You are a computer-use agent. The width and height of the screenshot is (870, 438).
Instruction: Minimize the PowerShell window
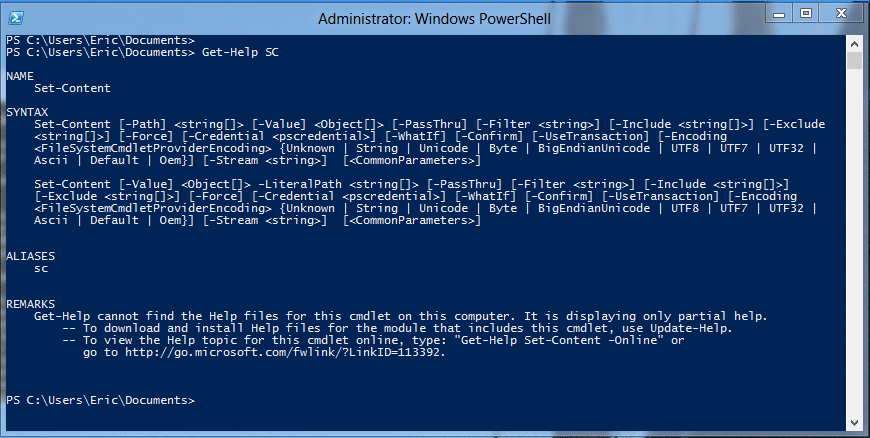click(x=779, y=13)
